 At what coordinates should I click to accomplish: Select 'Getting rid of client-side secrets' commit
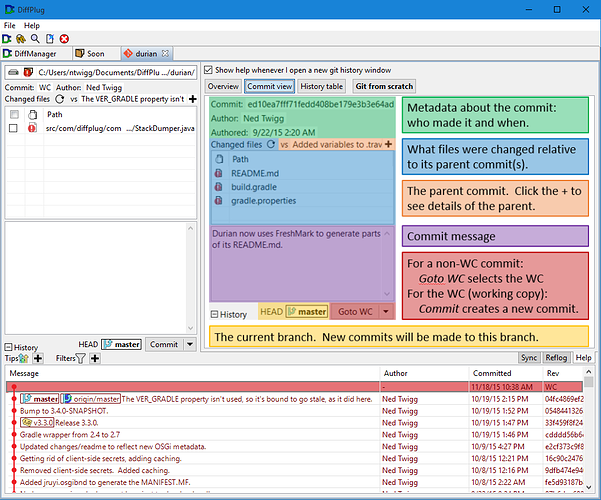coord(294,458)
